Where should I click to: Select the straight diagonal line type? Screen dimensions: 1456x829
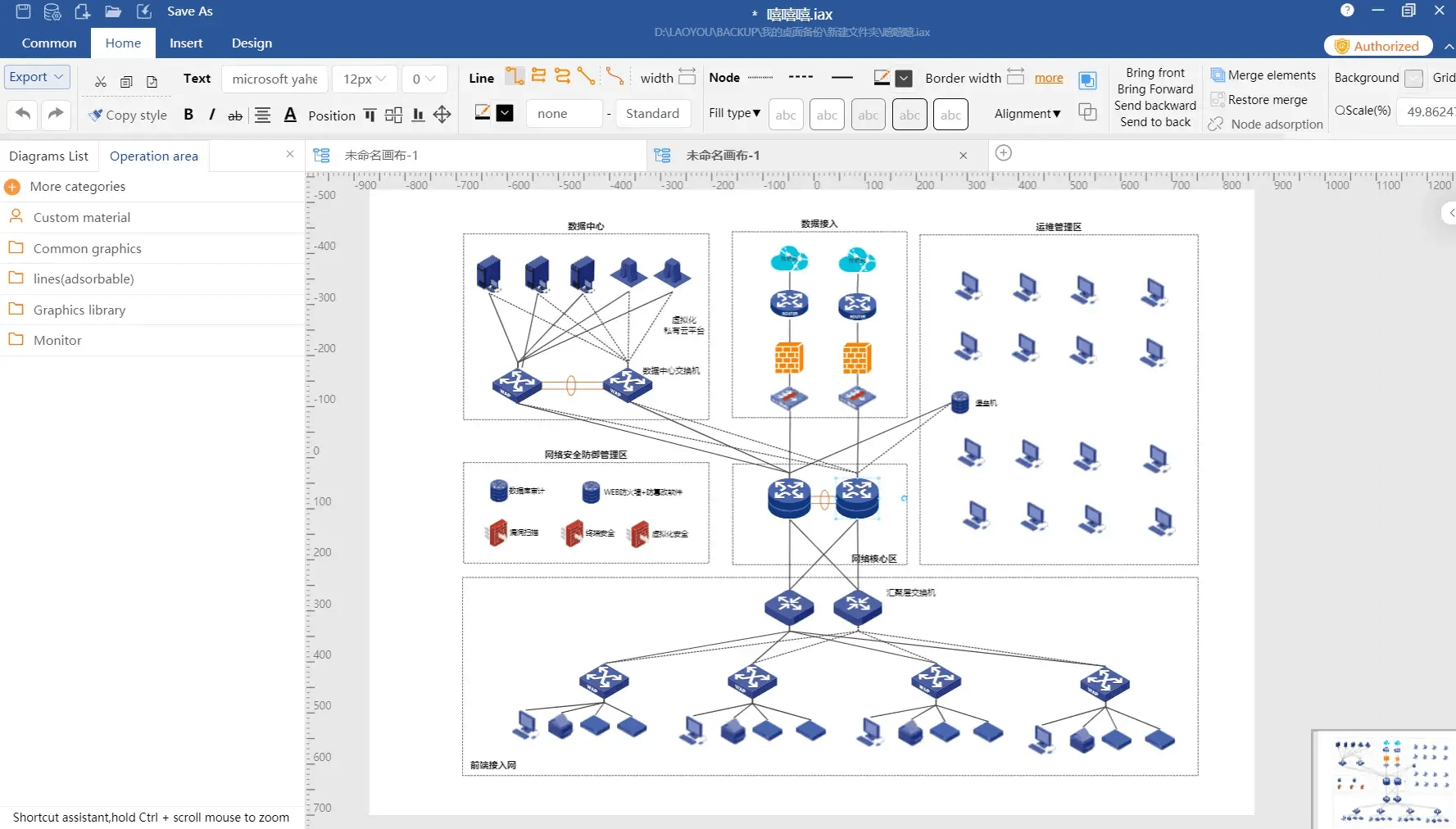[586, 76]
